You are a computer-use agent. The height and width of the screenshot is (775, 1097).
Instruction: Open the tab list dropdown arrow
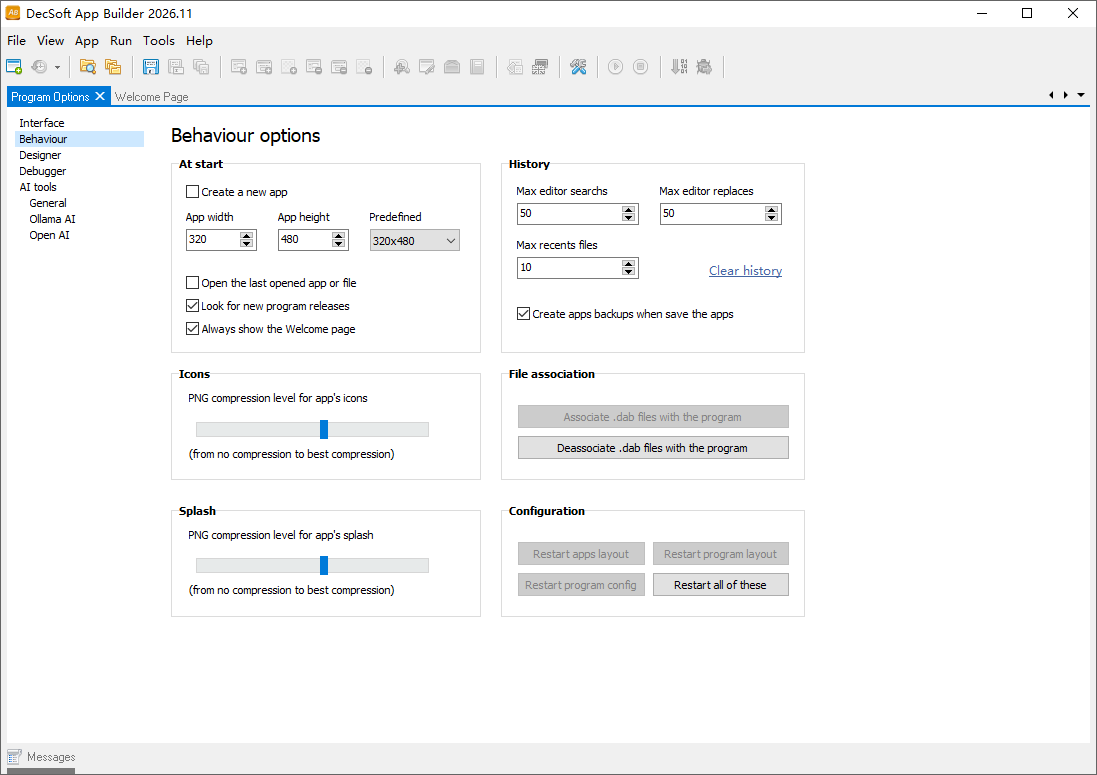(1081, 95)
